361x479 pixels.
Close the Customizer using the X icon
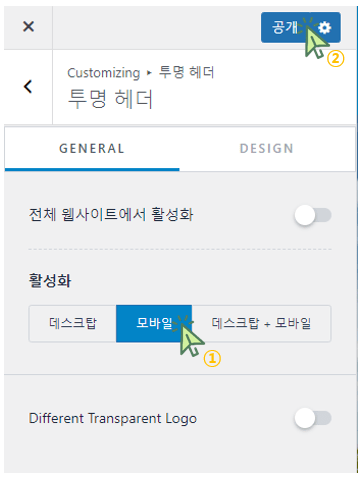tap(28, 26)
